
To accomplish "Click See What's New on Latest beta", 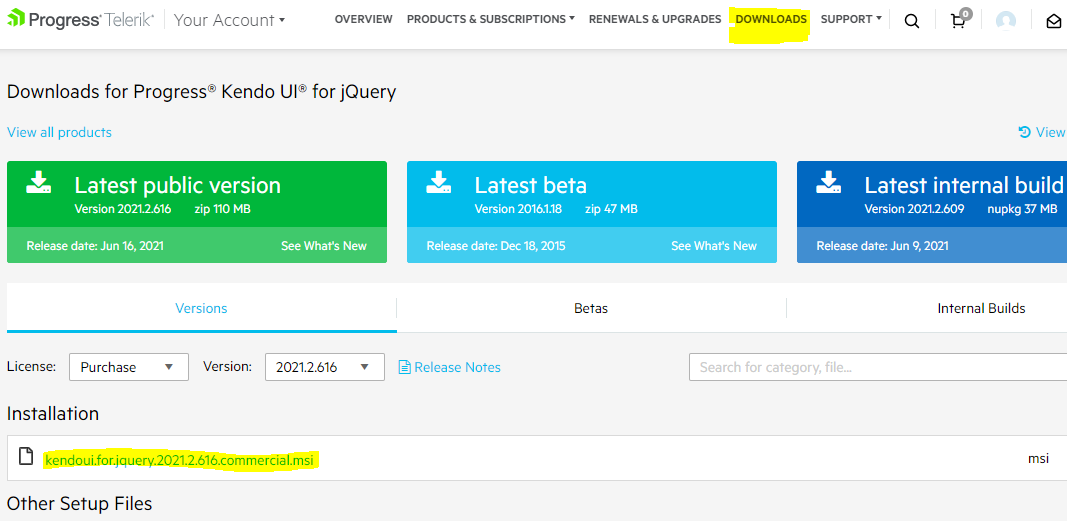I will [714, 246].
